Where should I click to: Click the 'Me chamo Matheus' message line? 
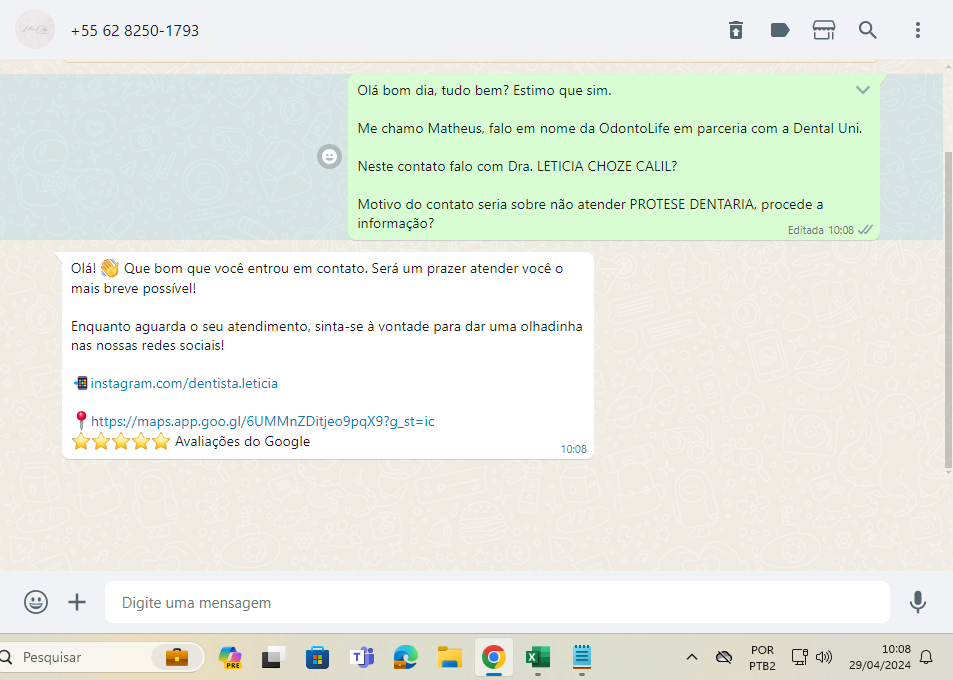click(x=610, y=128)
